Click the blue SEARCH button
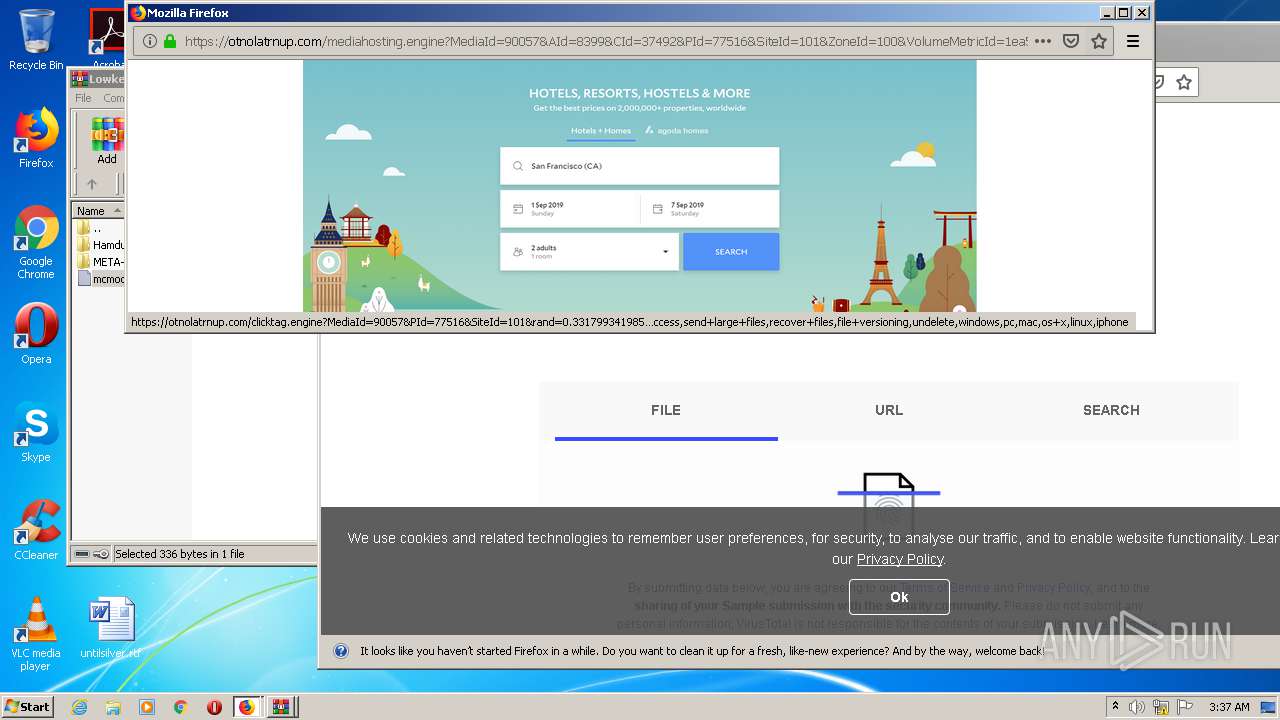The image size is (1280, 720). [x=731, y=251]
